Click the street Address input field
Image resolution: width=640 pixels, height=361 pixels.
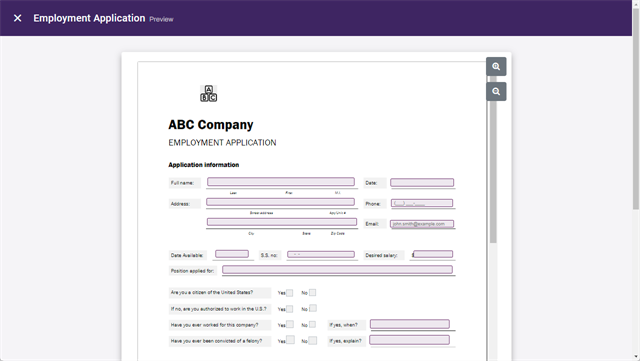tap(280, 202)
